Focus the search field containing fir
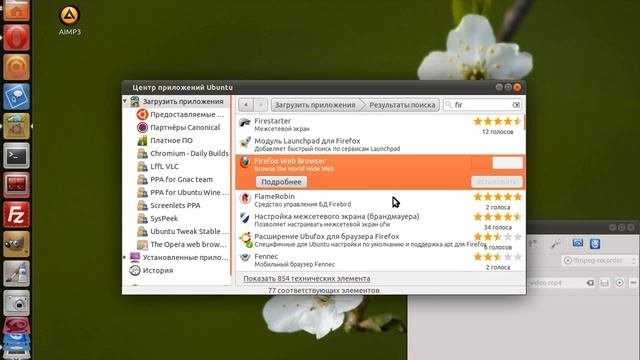Image resolution: width=640 pixels, height=360 pixels. [482, 105]
